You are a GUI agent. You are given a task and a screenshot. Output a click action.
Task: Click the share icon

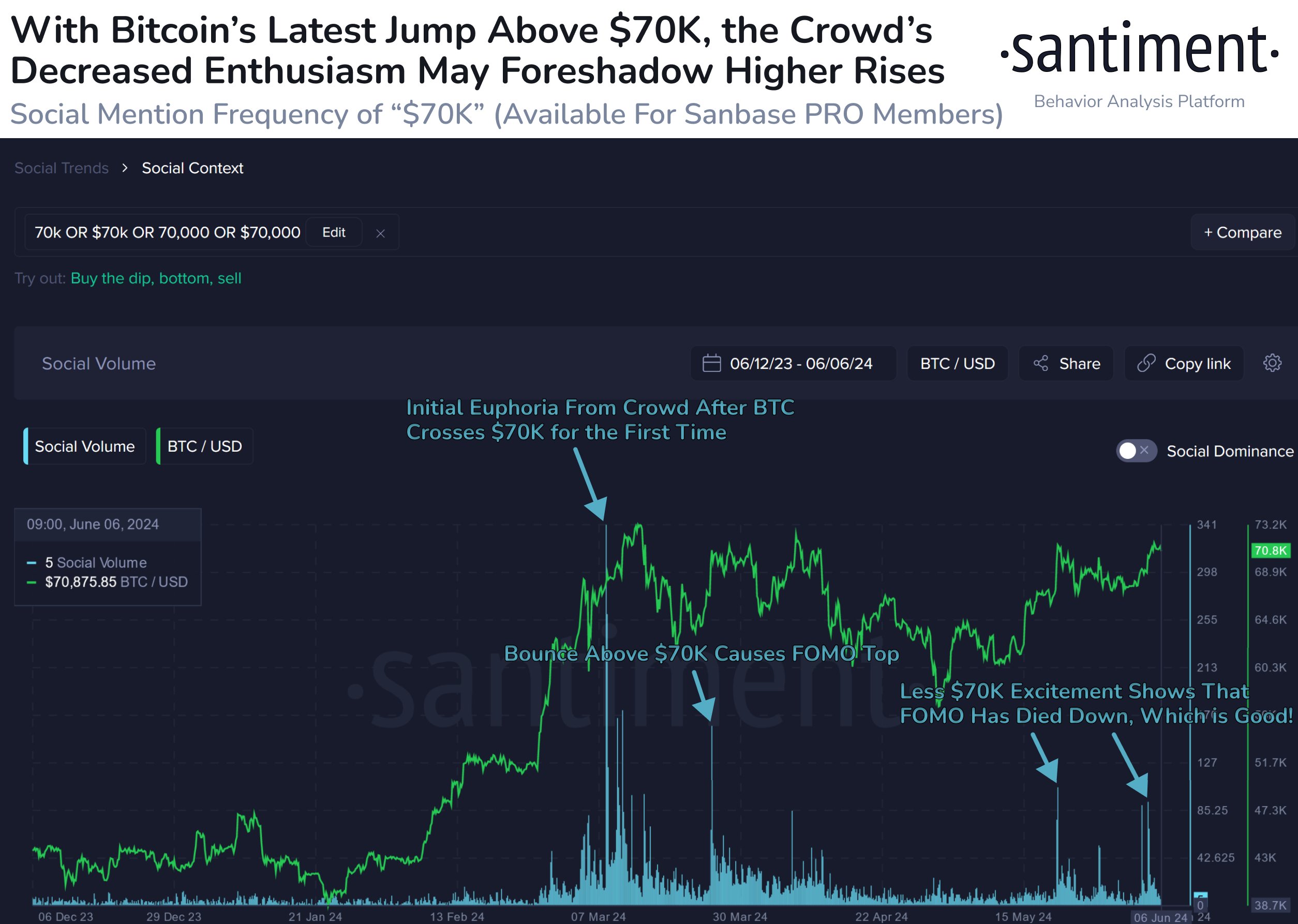1041,364
